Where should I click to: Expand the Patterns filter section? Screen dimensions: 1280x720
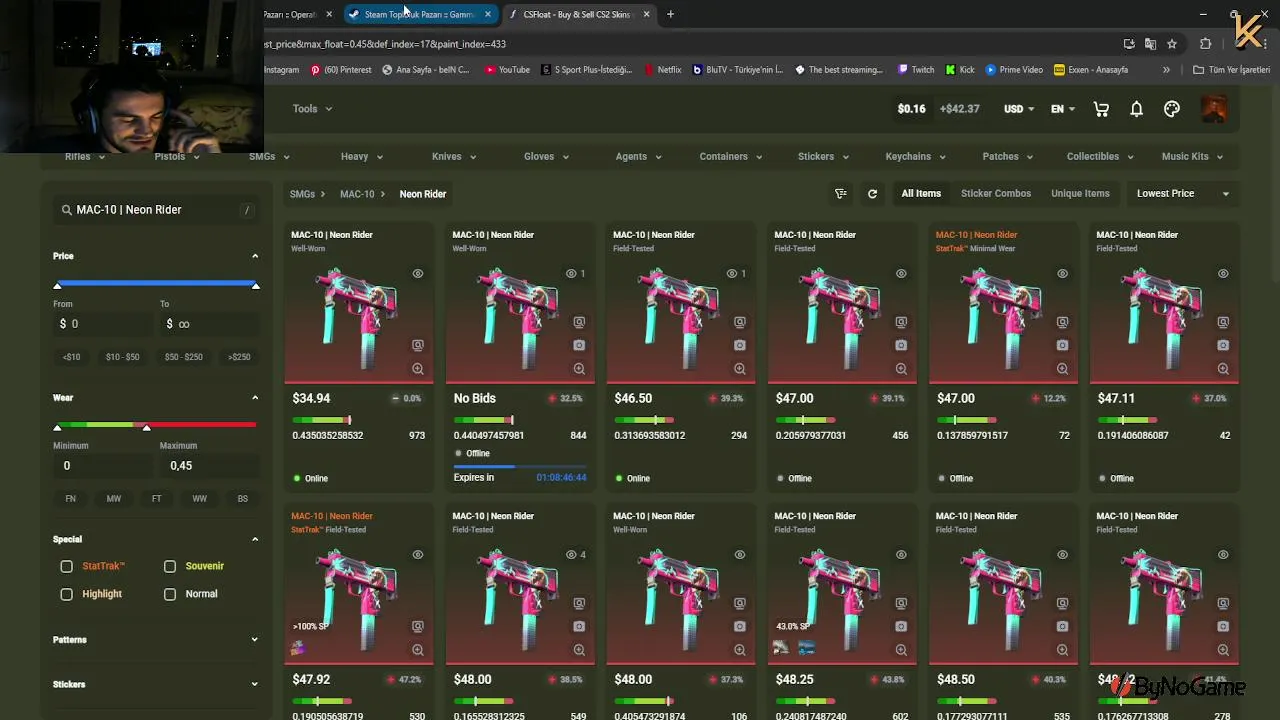coord(155,640)
